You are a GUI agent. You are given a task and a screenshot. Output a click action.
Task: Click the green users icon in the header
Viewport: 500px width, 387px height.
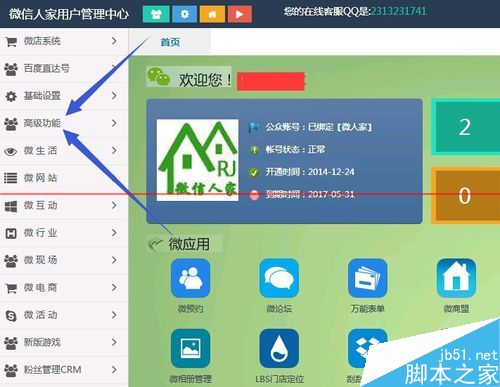[x=156, y=14]
